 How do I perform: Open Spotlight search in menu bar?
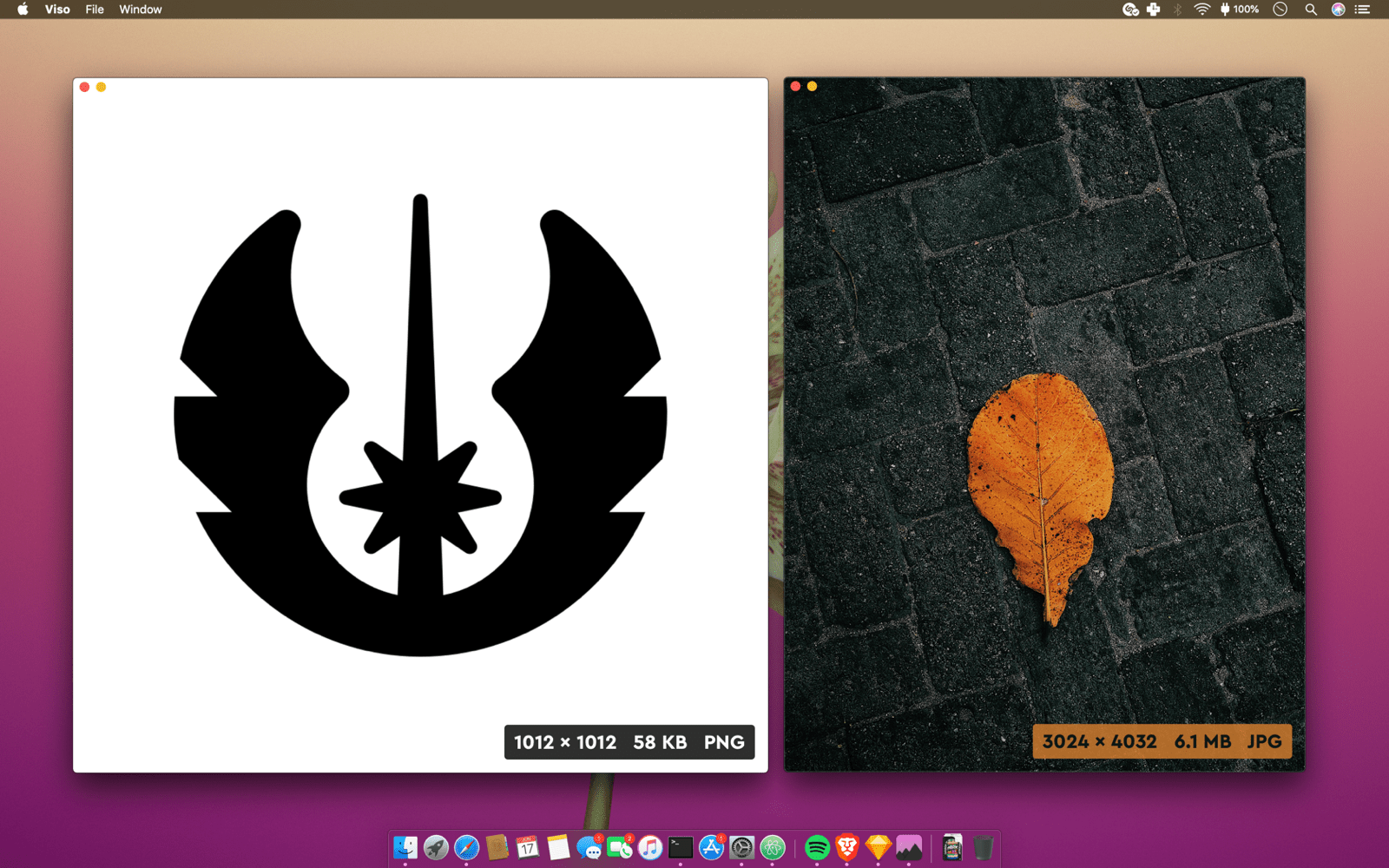point(1311,10)
